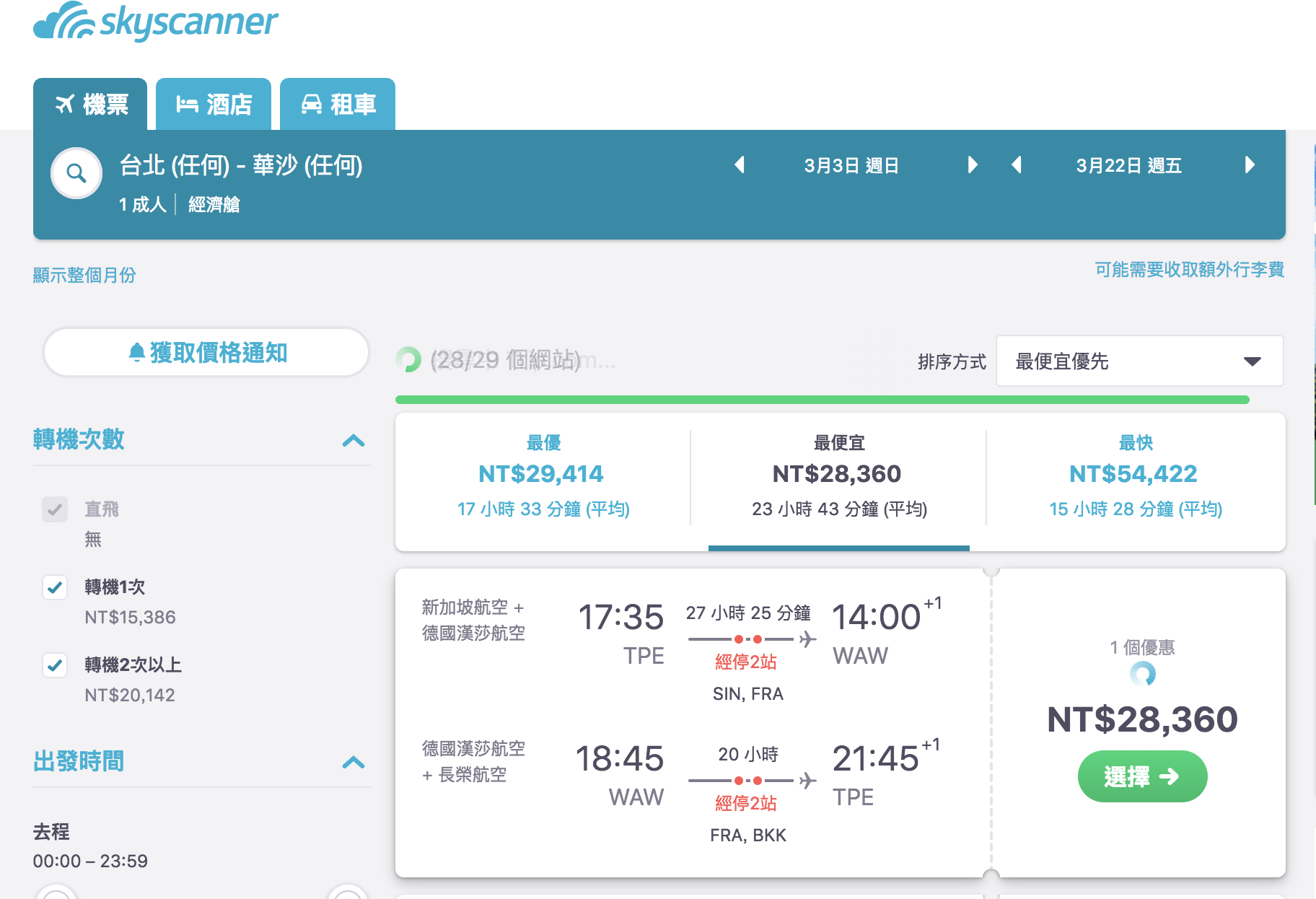Collapse the 轉機次數 section
Viewport: 1316px width, 899px height.
(x=354, y=440)
